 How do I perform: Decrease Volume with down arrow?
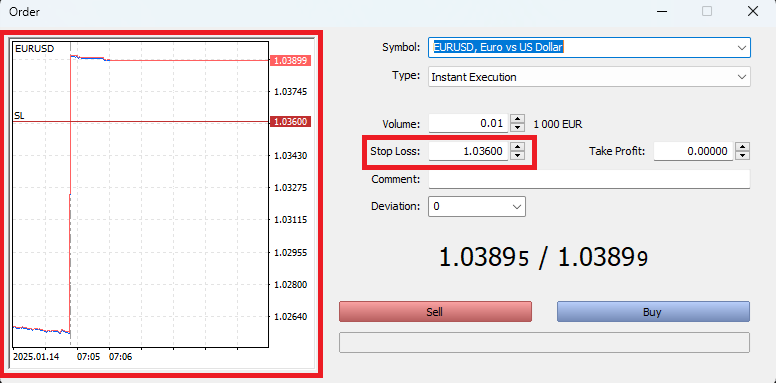517,128
